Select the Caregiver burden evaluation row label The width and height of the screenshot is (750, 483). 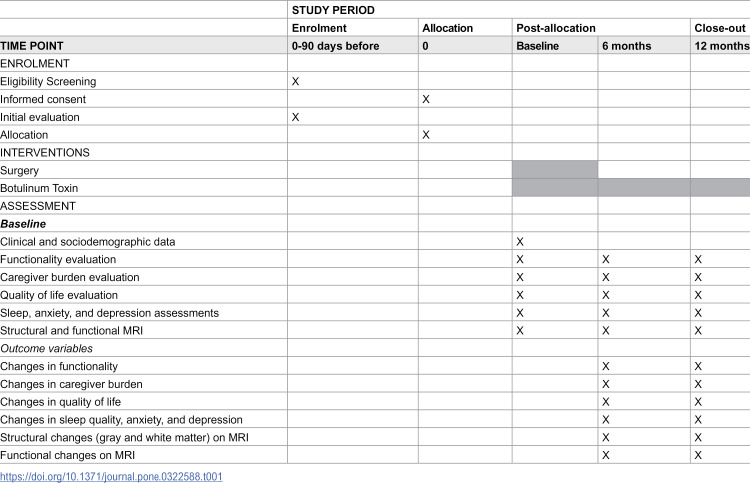(70, 277)
